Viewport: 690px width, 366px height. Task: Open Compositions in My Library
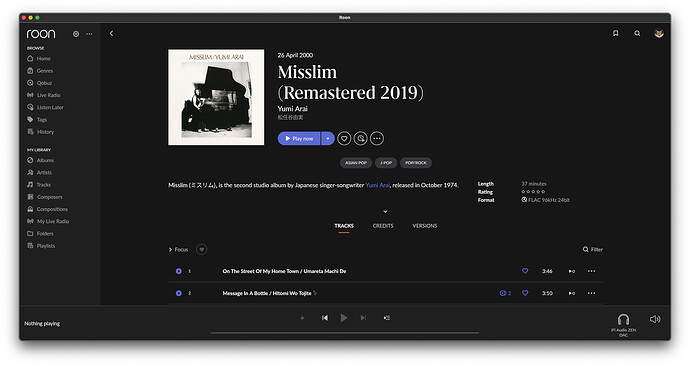click(x=47, y=209)
